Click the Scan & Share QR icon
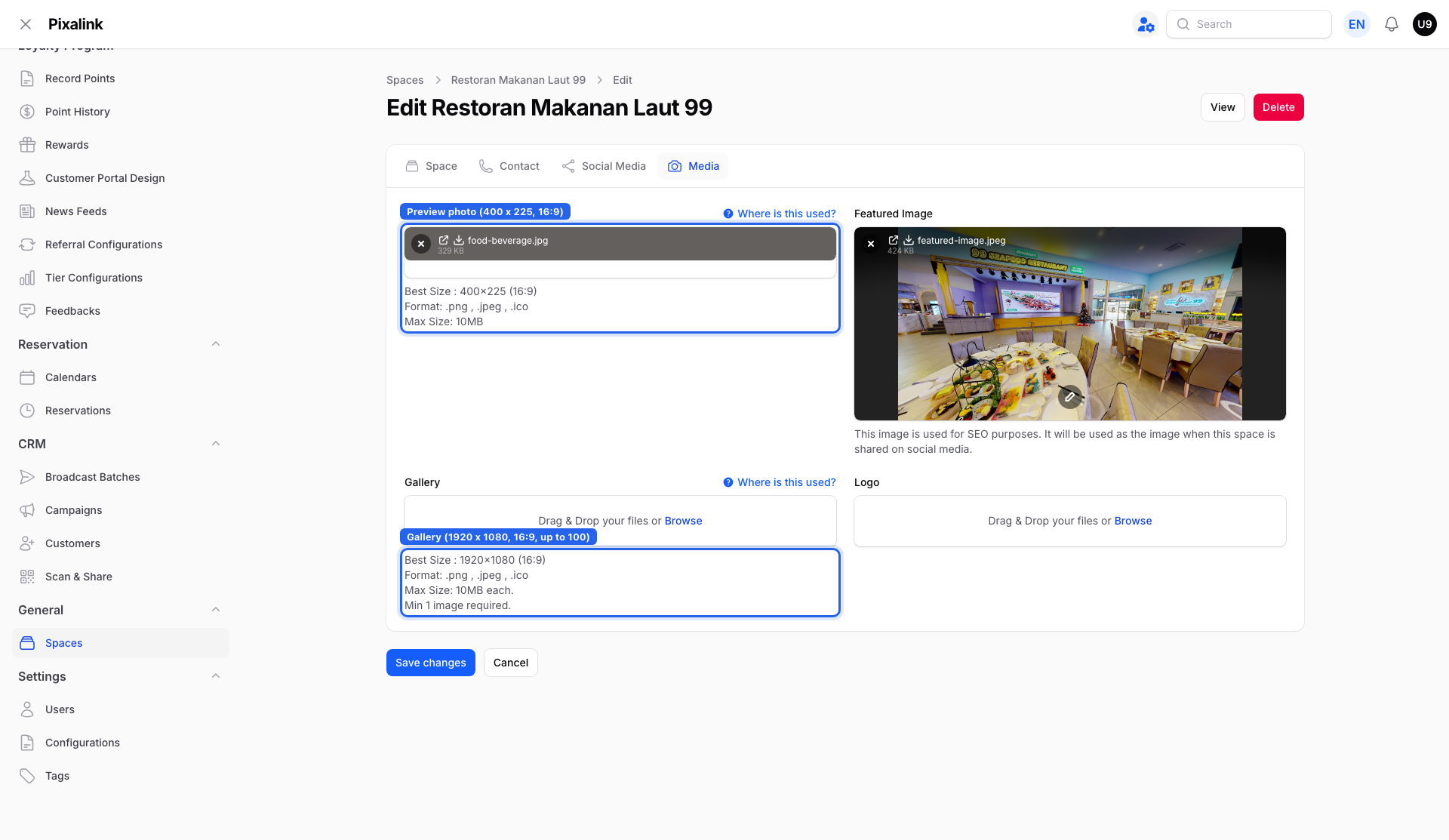Image resolution: width=1449 pixels, height=840 pixels. click(27, 577)
